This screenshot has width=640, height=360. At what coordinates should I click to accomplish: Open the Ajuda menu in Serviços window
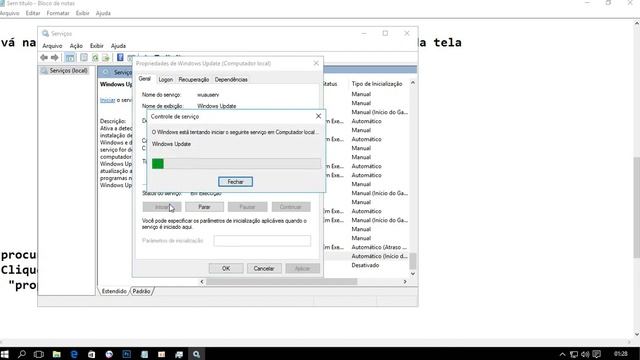(x=118, y=46)
